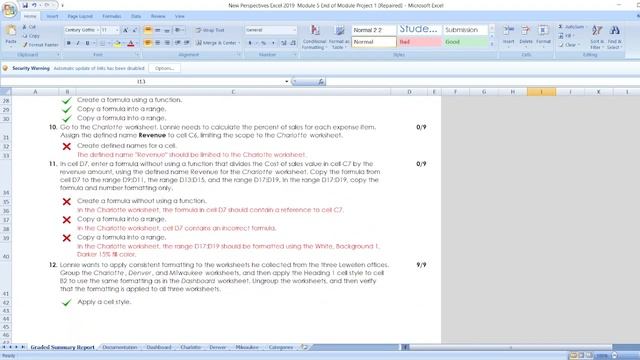Open Find & Select menu
Screen dimensions: 640x360
[614, 37]
